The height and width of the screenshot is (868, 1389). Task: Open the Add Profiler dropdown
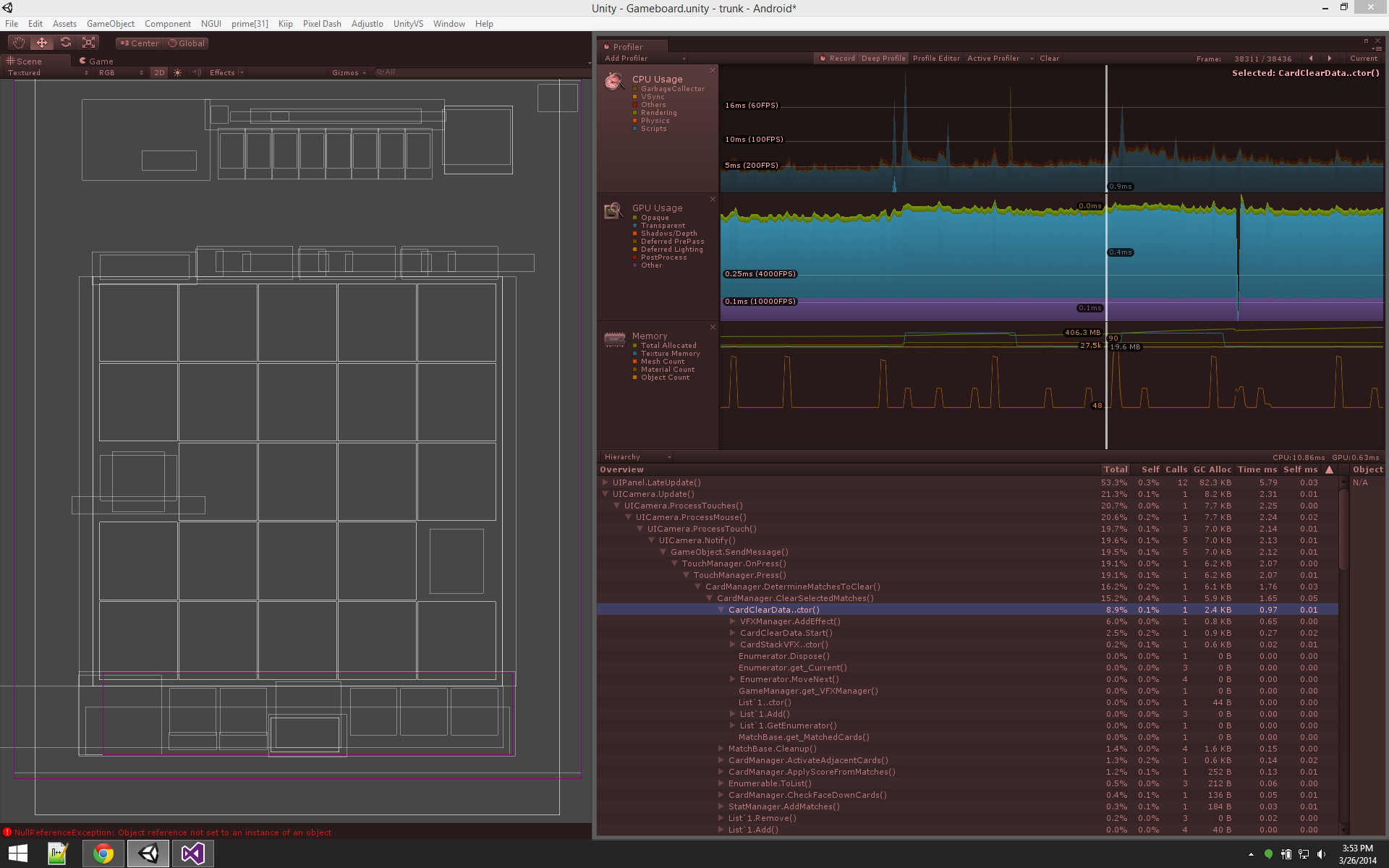pos(645,59)
